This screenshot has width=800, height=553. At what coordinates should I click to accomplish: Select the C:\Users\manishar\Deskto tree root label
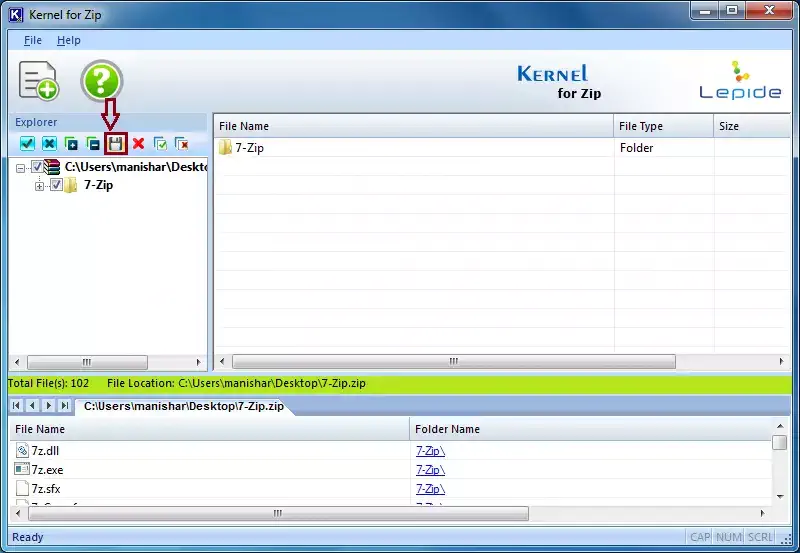click(136, 167)
